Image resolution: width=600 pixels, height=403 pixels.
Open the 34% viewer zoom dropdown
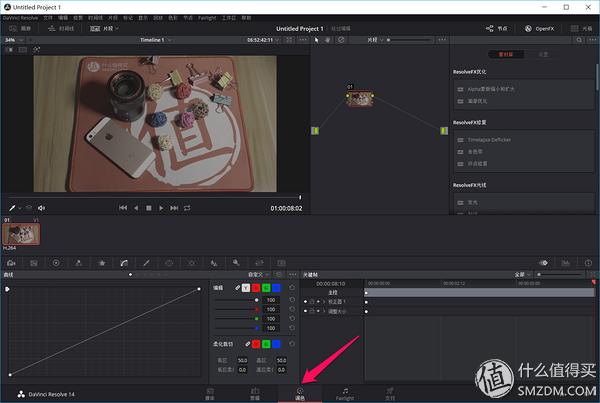click(12, 40)
